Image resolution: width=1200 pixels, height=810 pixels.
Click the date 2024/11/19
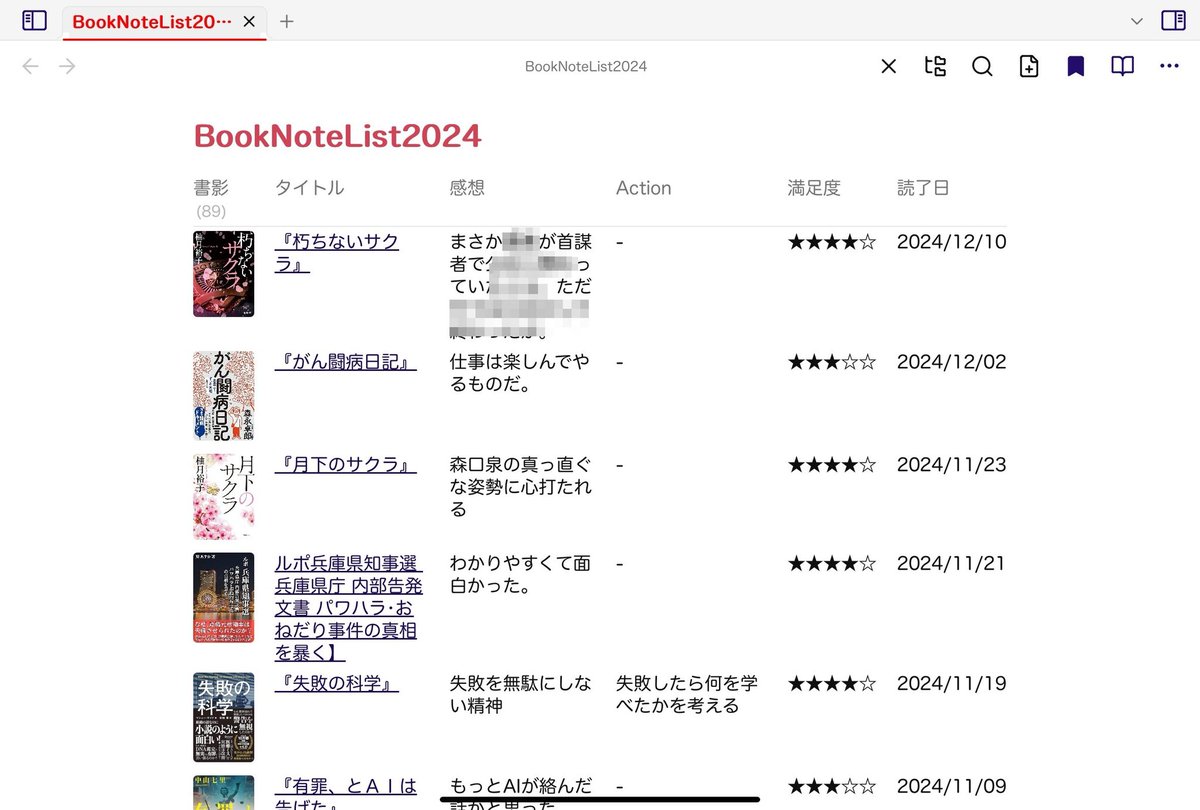[951, 684]
